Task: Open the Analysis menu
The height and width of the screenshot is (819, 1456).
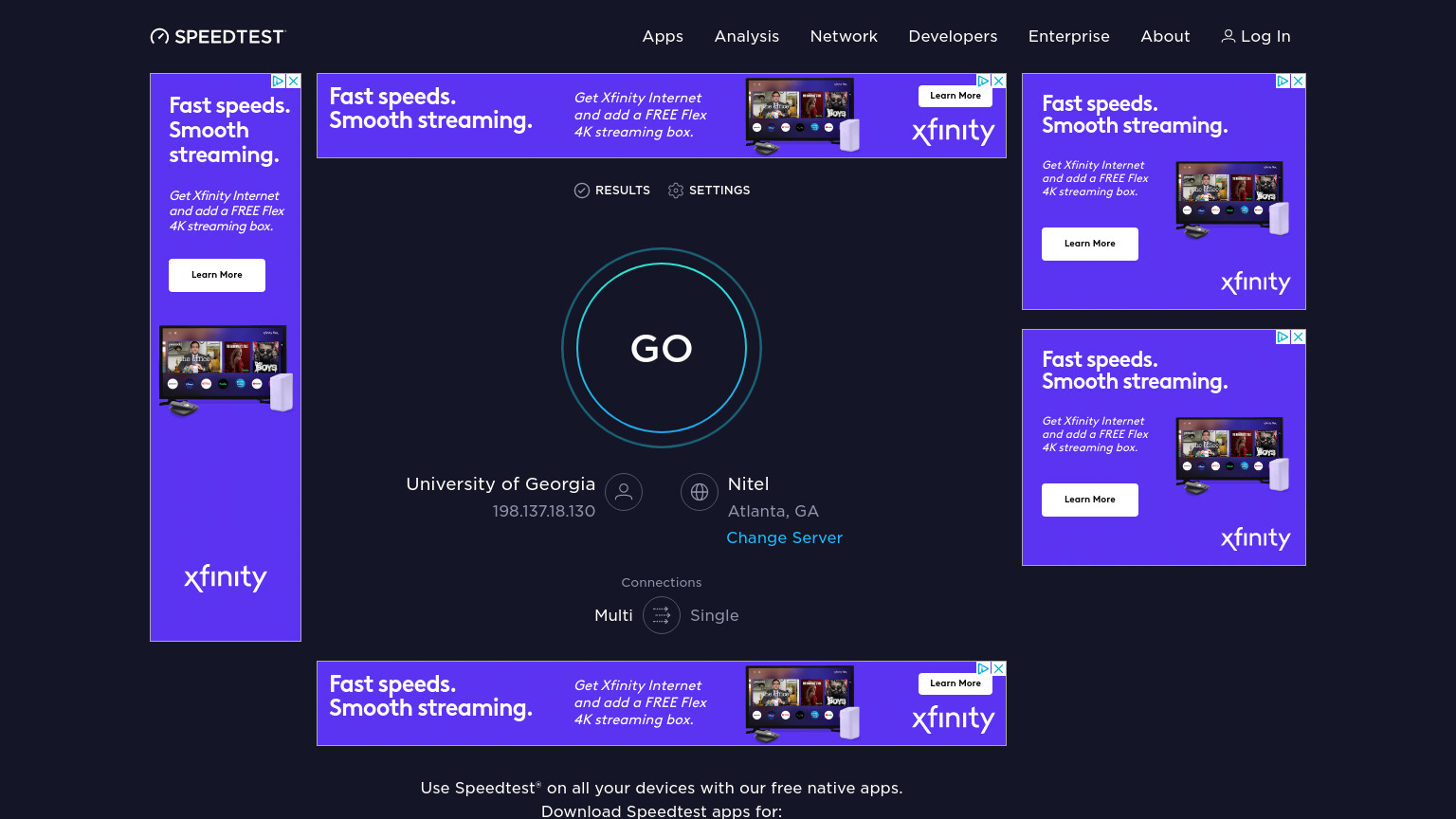Action: (747, 36)
